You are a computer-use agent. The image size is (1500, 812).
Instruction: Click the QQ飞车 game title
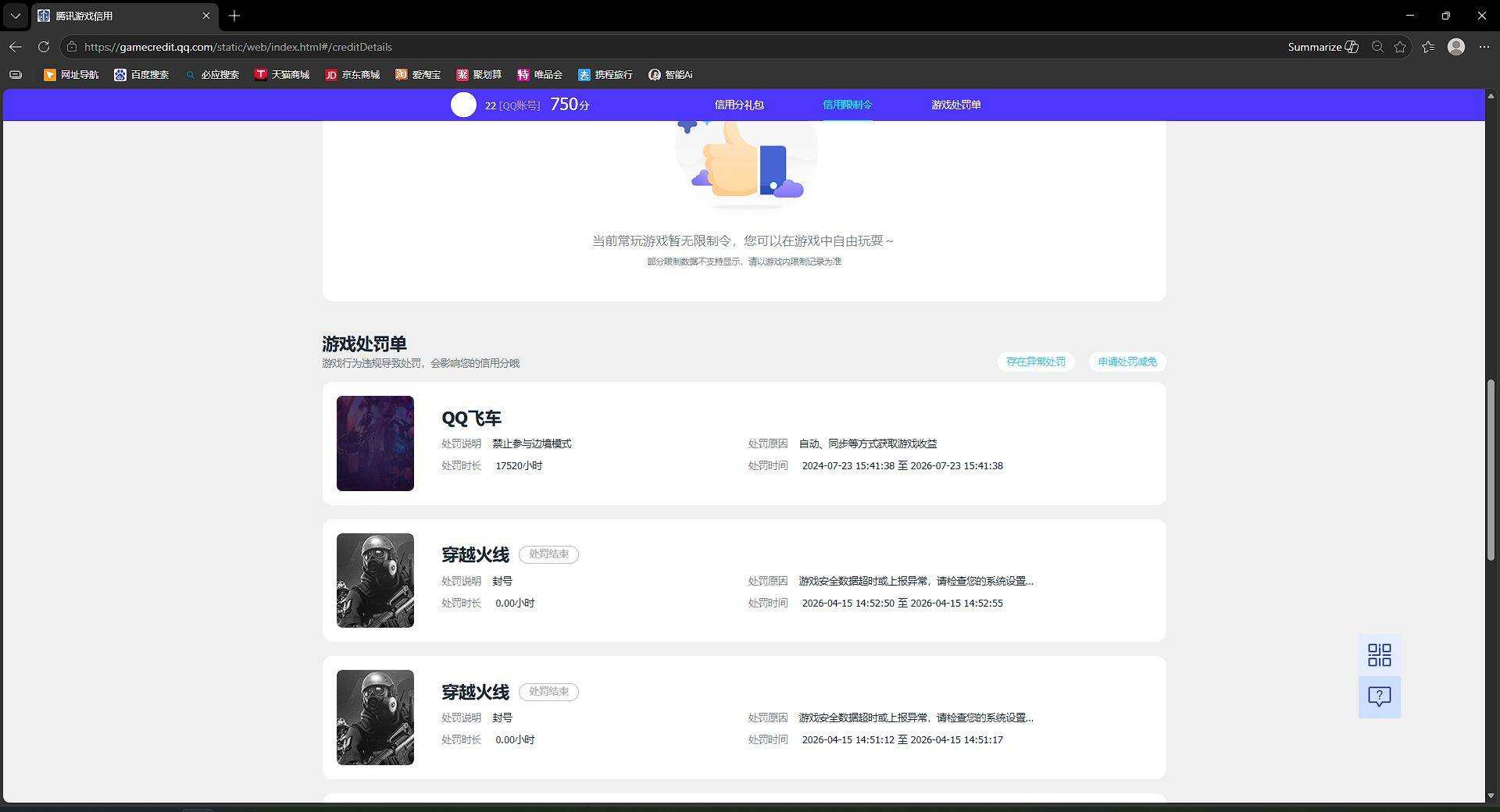[471, 418]
